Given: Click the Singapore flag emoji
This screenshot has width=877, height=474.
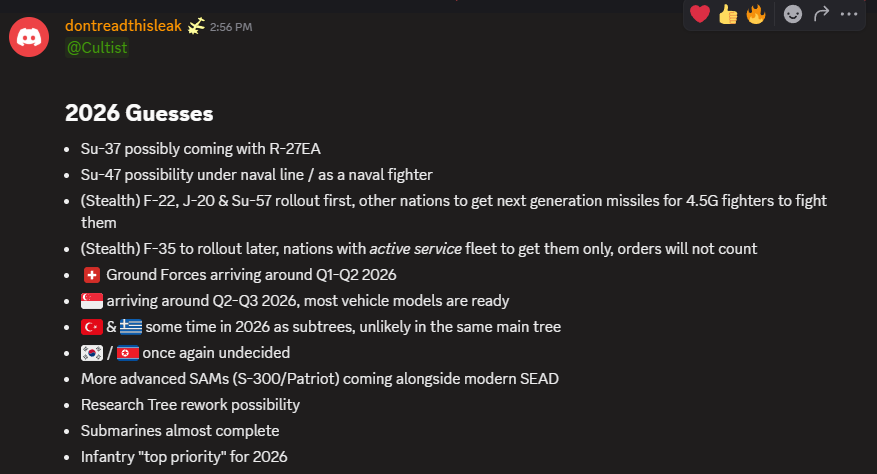Looking at the screenshot, I should (92, 300).
